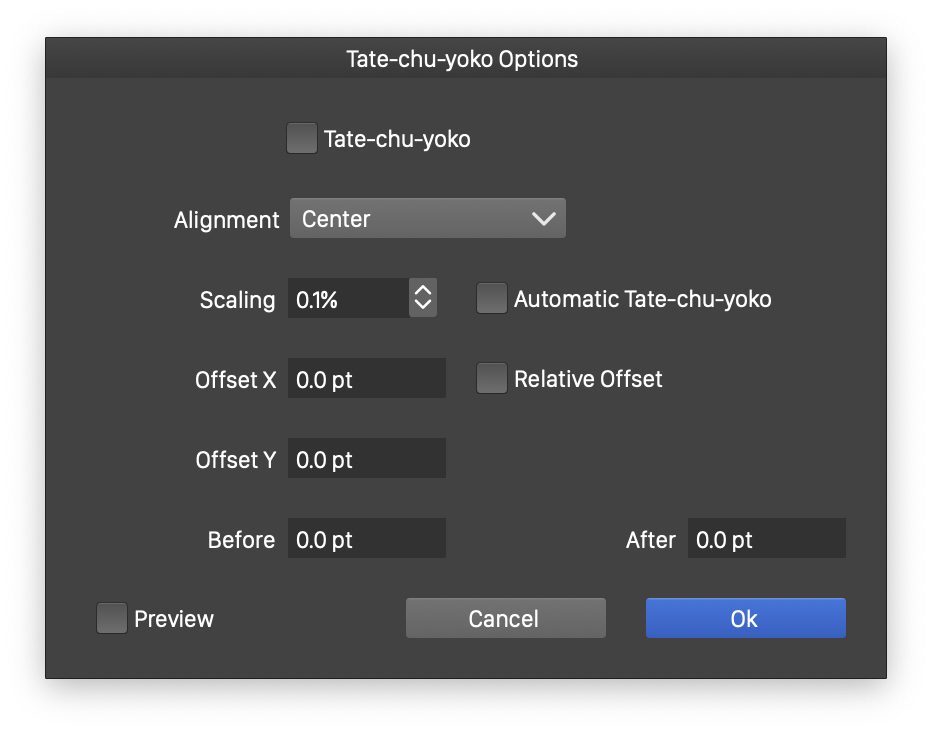The image size is (932, 732).
Task: Select the Before spacing field
Action: point(367,539)
